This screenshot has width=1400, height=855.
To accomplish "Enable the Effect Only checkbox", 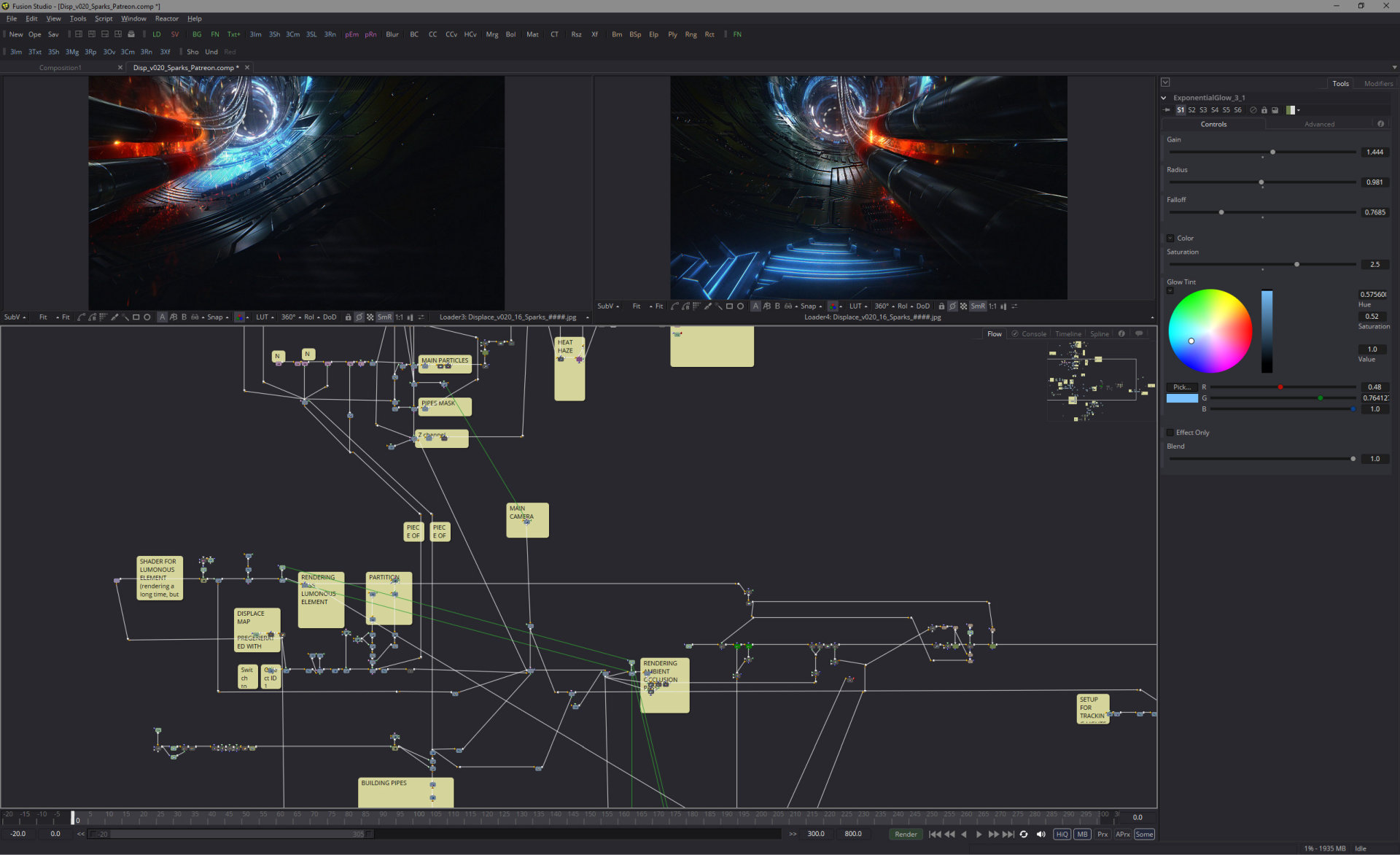I will click(x=1170, y=433).
